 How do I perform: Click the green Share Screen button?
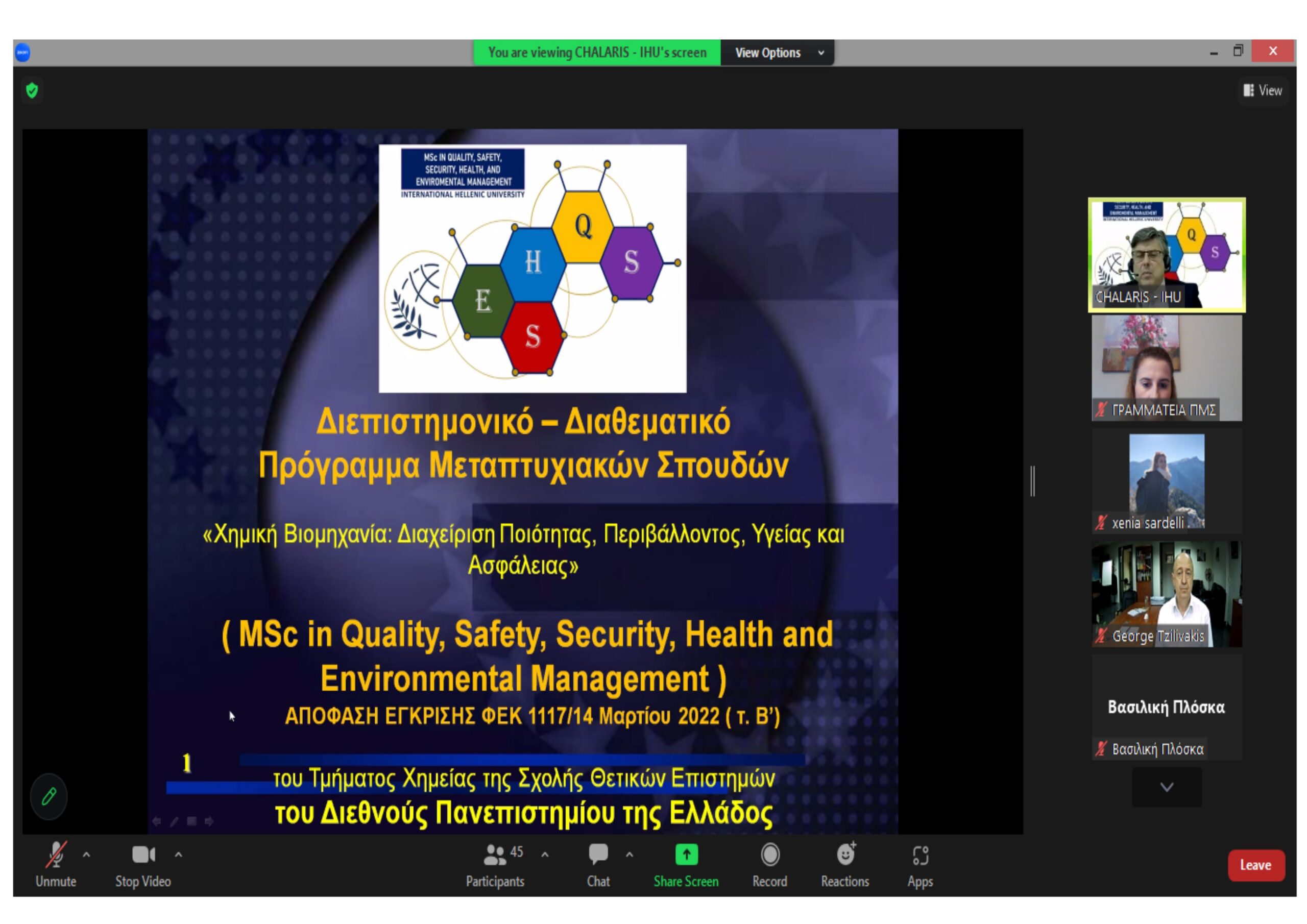coord(686,864)
